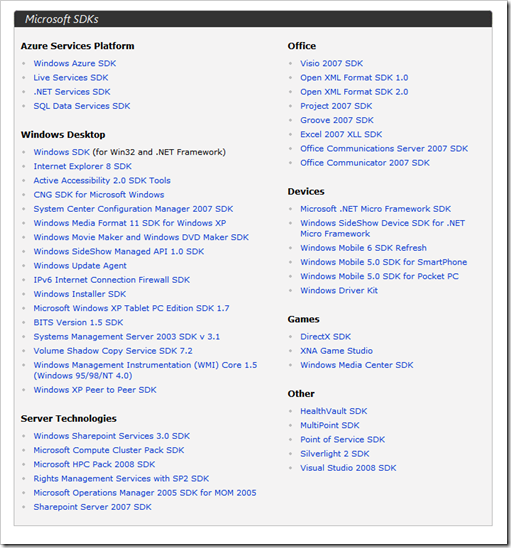511x548 pixels.
Task: Open Groove 2007 SDK
Action: [x=337, y=120]
